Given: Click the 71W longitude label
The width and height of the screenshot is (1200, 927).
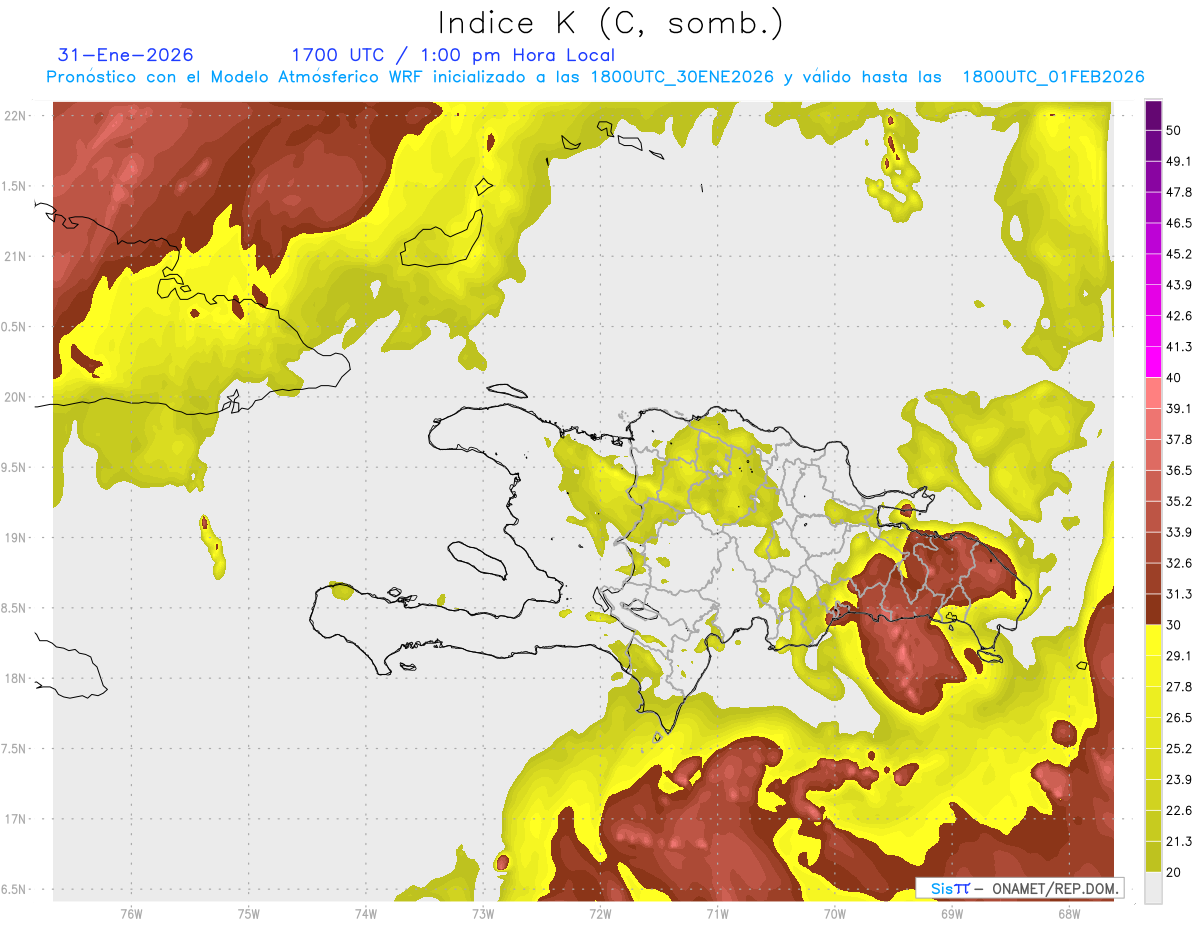Looking at the screenshot, I should (717, 913).
